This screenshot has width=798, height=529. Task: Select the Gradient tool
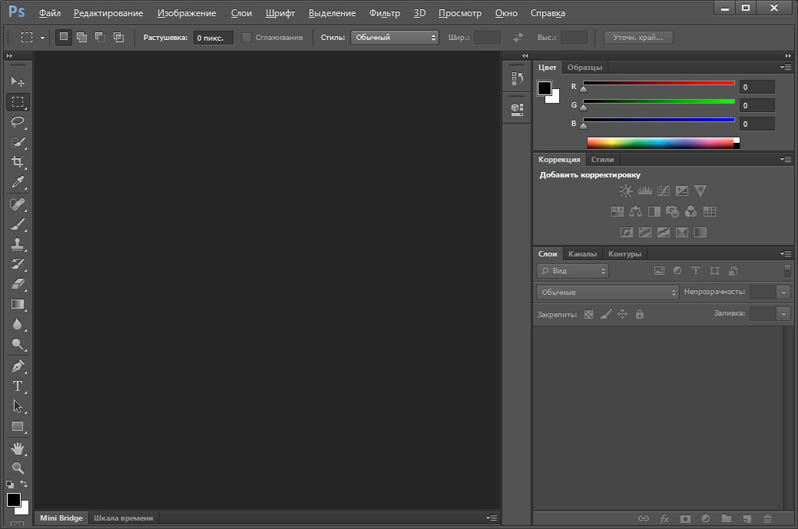tap(17, 304)
